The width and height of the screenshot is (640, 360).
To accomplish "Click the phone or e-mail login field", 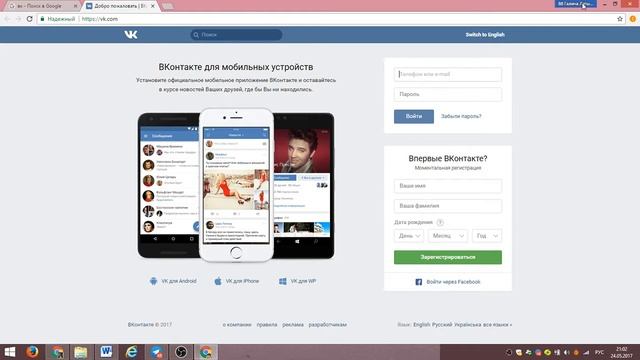I will coord(448,74).
